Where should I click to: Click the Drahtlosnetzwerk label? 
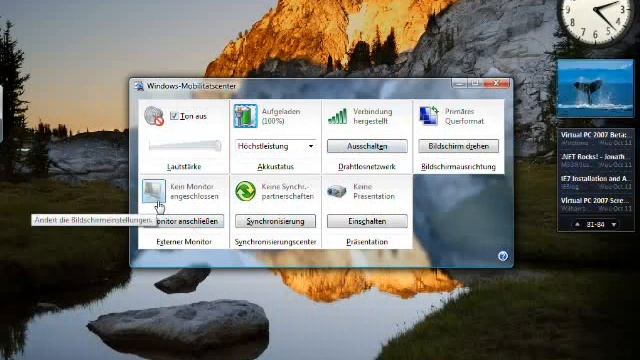tap(367, 167)
